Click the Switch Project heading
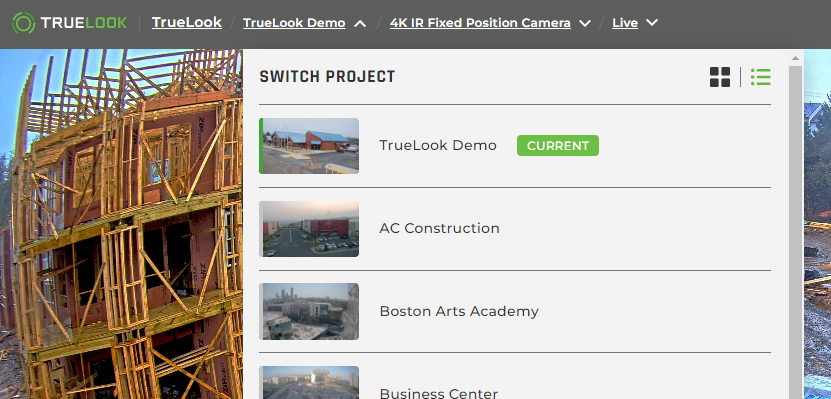831x399 pixels. coord(327,77)
